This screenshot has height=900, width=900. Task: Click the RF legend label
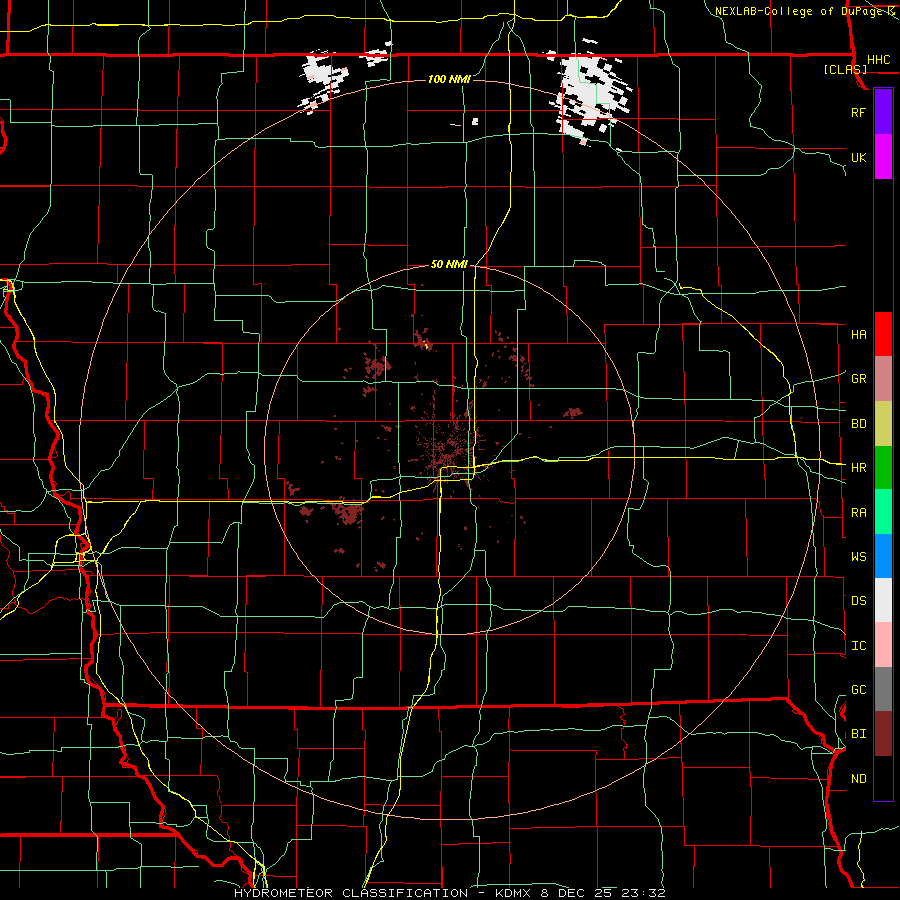click(x=858, y=112)
